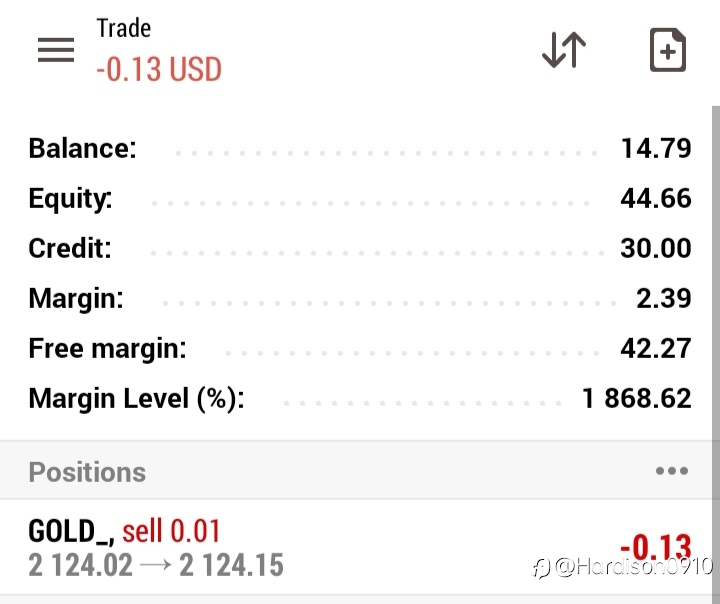Tap the sort arrows icon
This screenshot has height=604, width=720.
click(564, 50)
